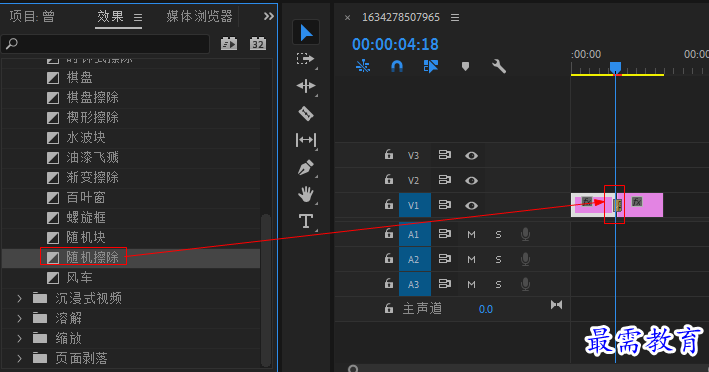Target the A3 track button
The height and width of the screenshot is (372, 709).
pyautogui.click(x=415, y=284)
